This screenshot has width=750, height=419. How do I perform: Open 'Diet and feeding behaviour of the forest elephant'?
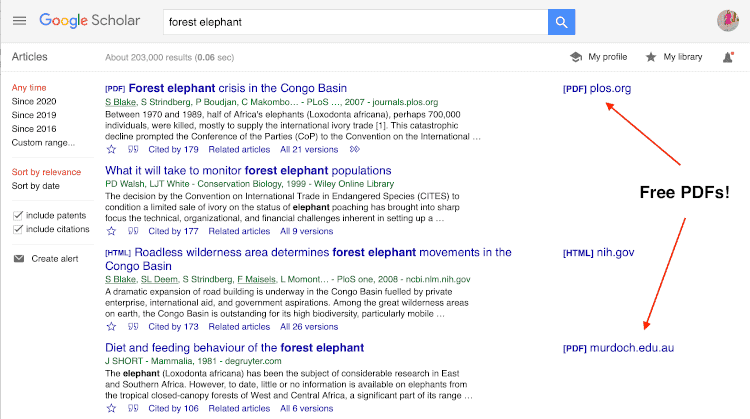(x=234, y=348)
